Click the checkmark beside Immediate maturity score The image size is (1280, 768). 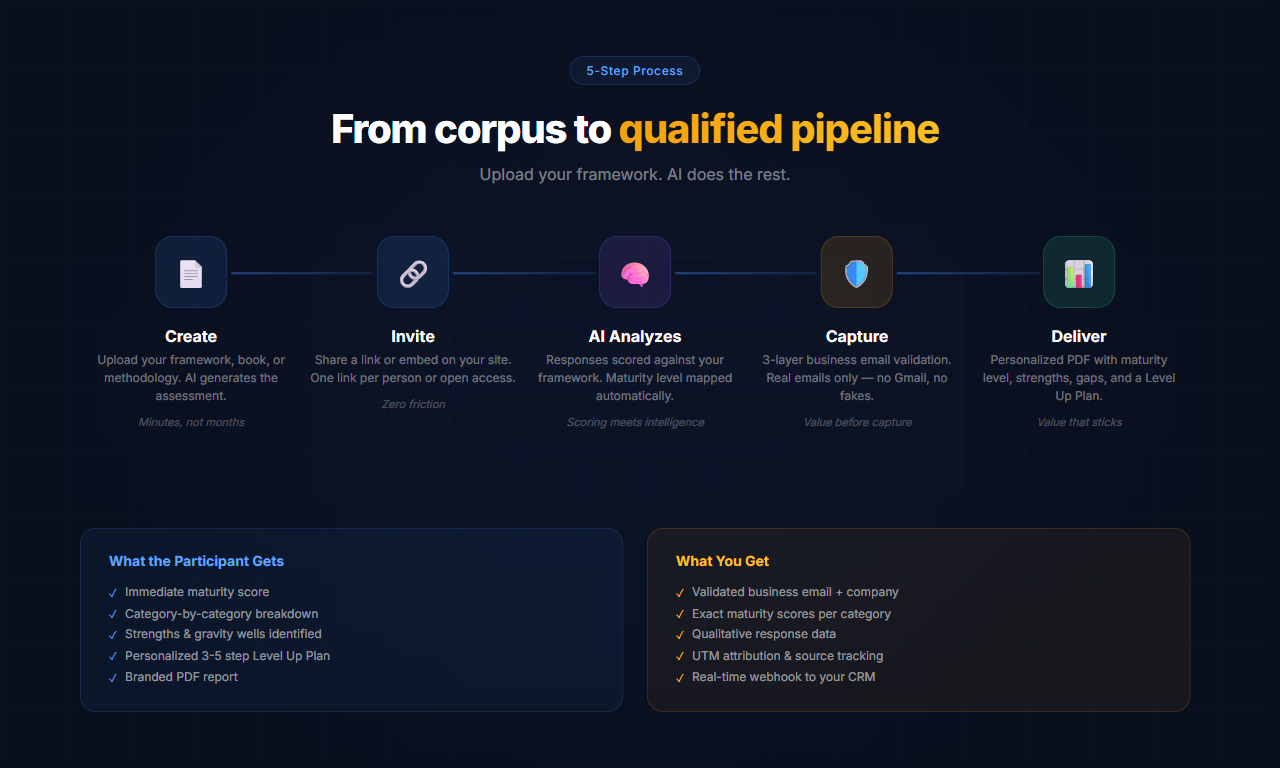tap(112, 592)
